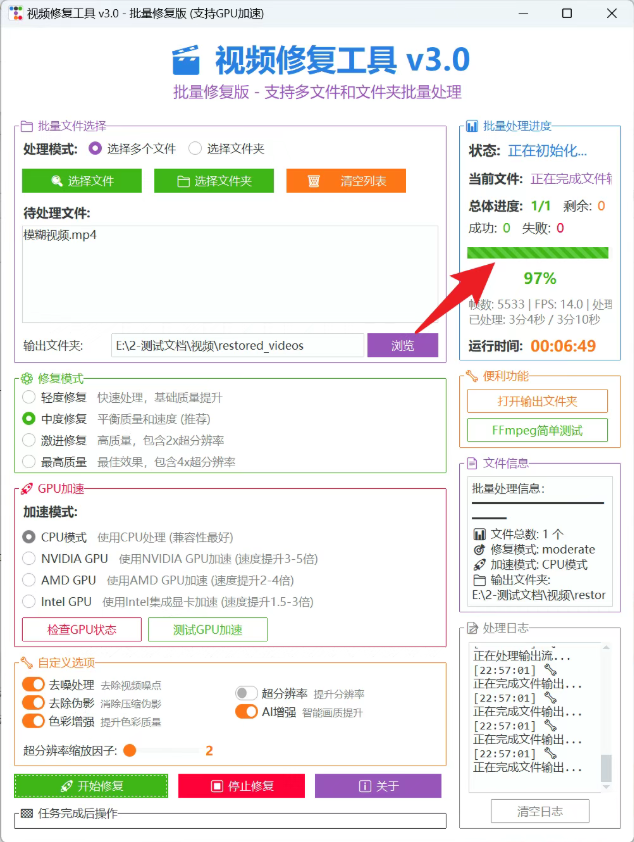Click the orange 清空列表 button
Screen dimensions: 634x842
(345, 181)
